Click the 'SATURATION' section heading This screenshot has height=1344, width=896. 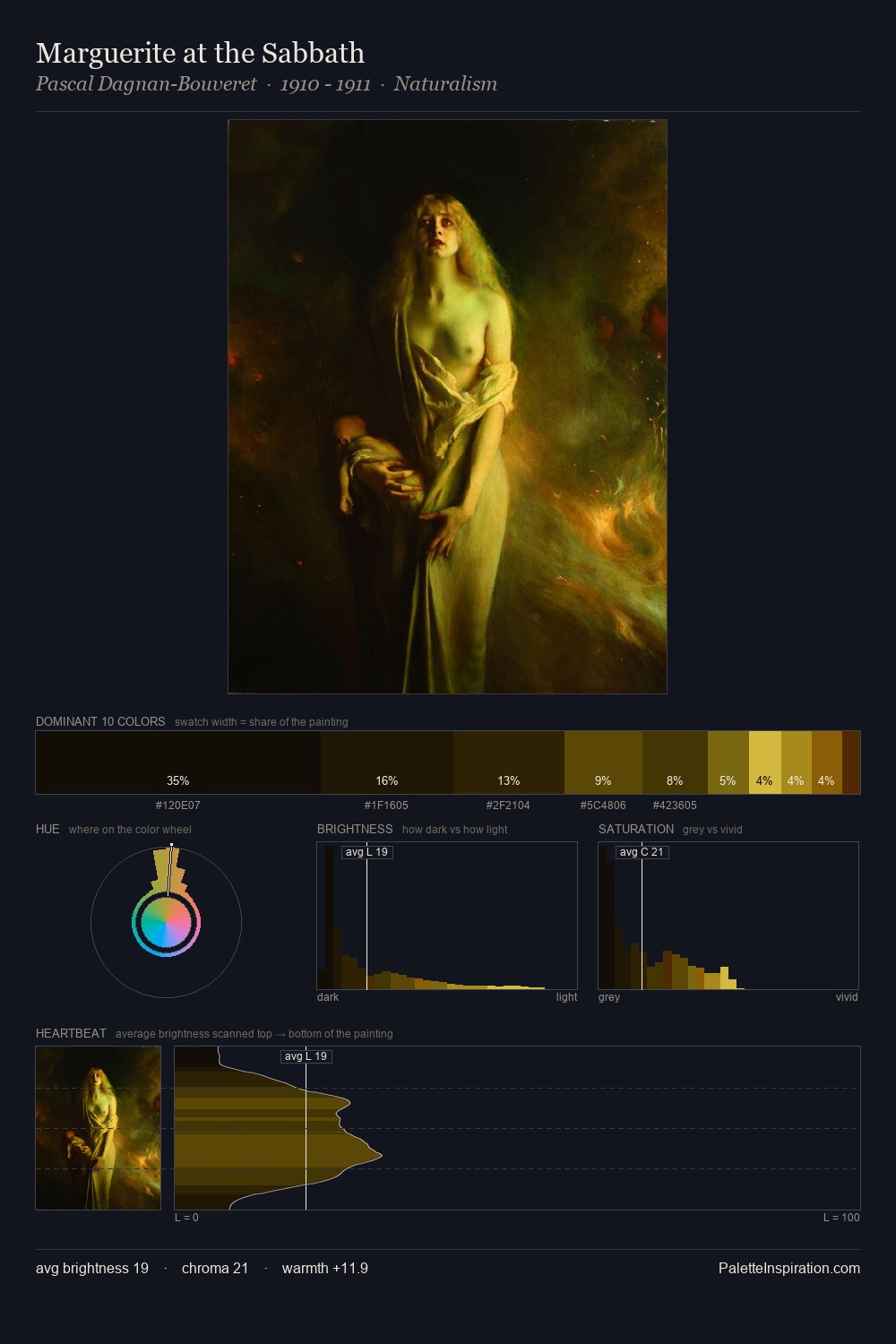point(636,829)
